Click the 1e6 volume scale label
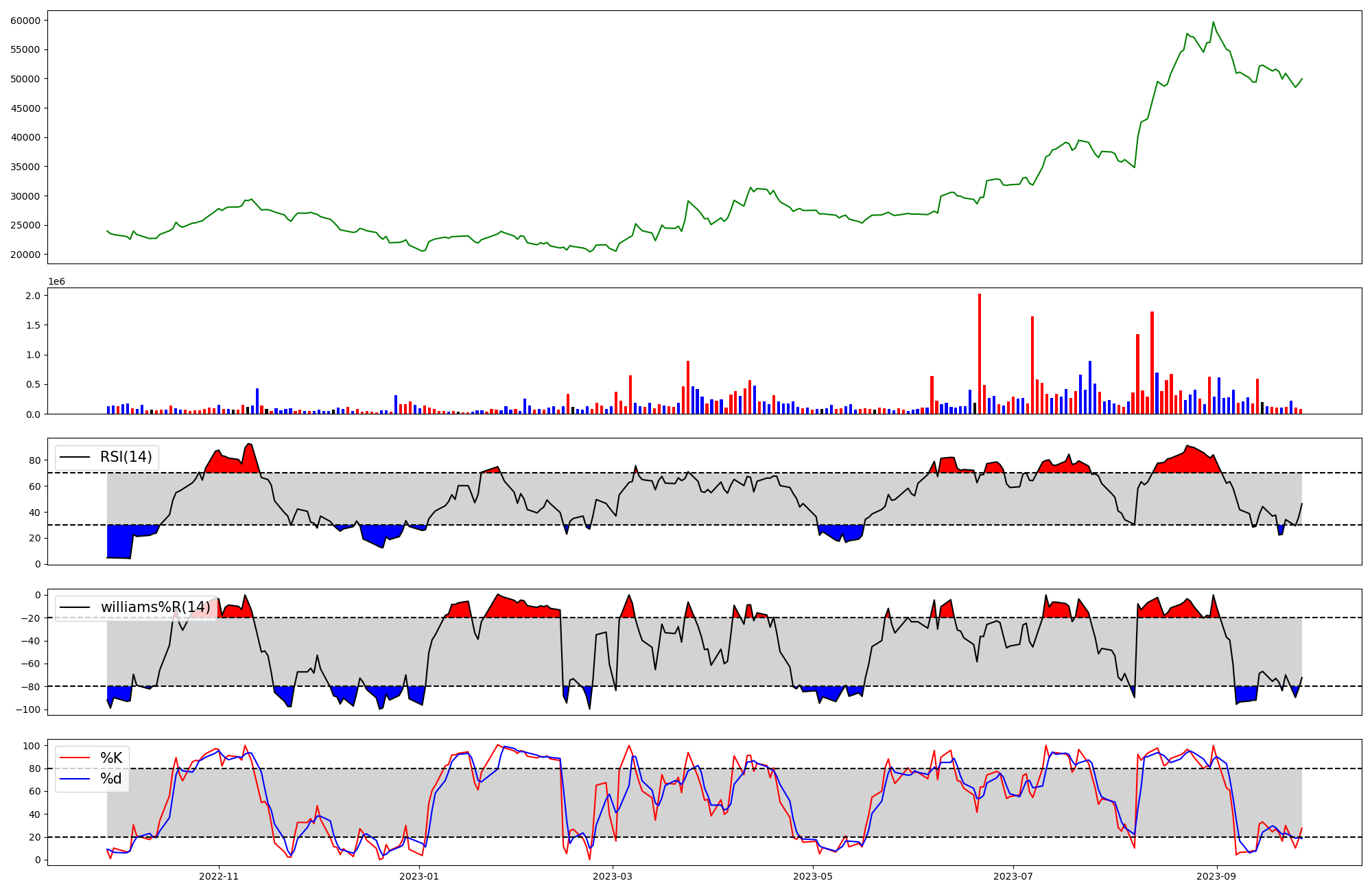 pos(56,282)
